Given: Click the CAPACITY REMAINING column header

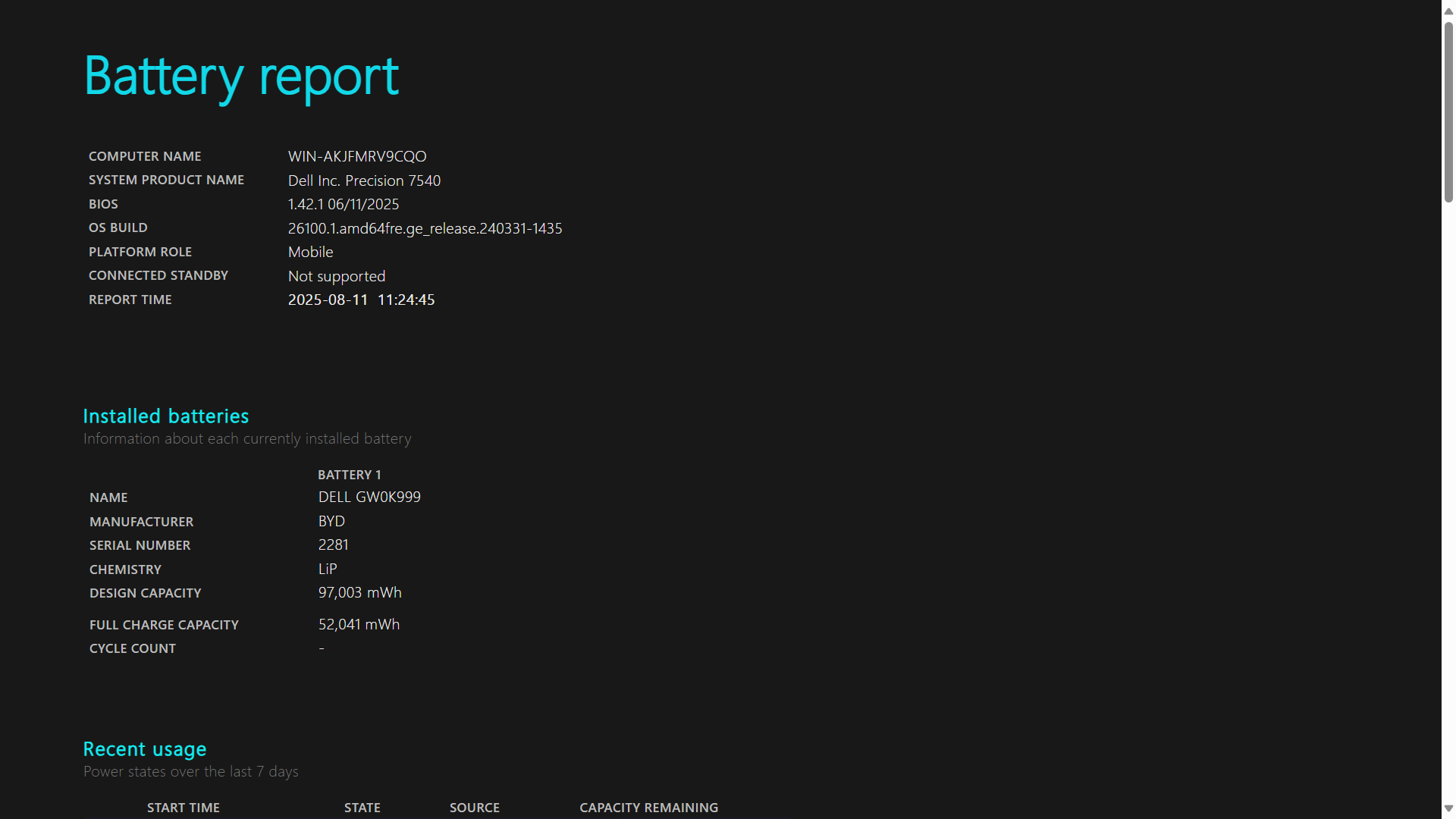Looking at the screenshot, I should [x=648, y=808].
